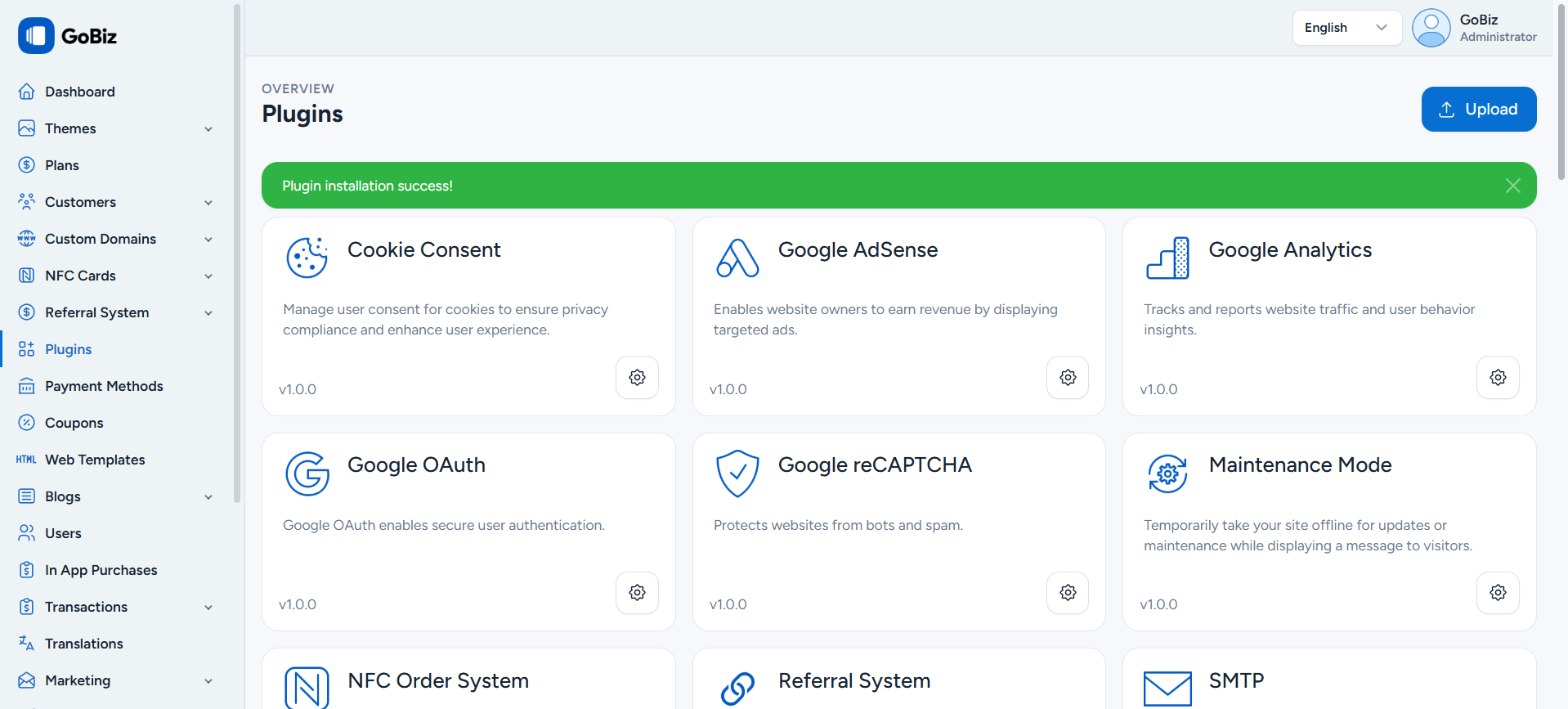
Task: Open Payment Methods from the sidebar
Action: (104, 386)
